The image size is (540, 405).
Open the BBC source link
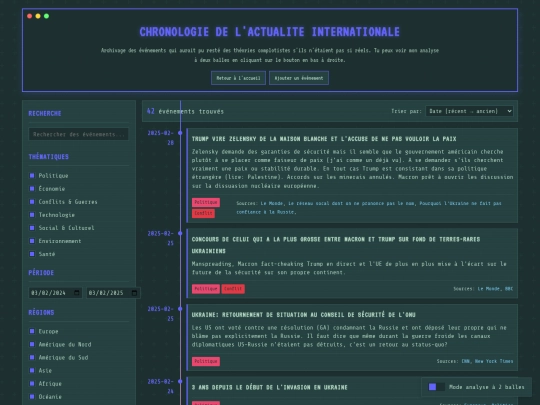tap(509, 289)
